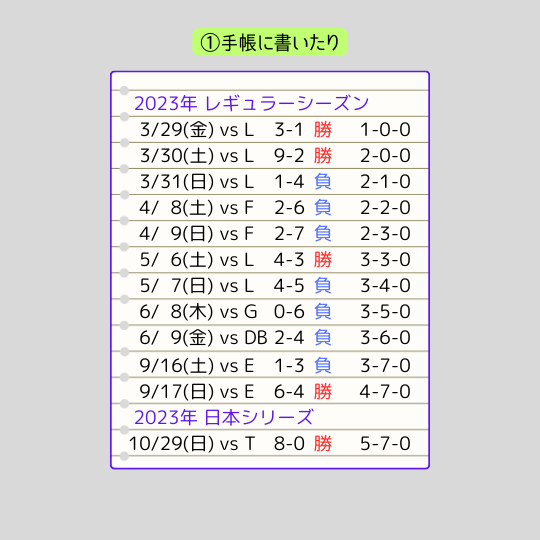Click the top binder hole of notebook
The image size is (540, 540).
(124, 91)
